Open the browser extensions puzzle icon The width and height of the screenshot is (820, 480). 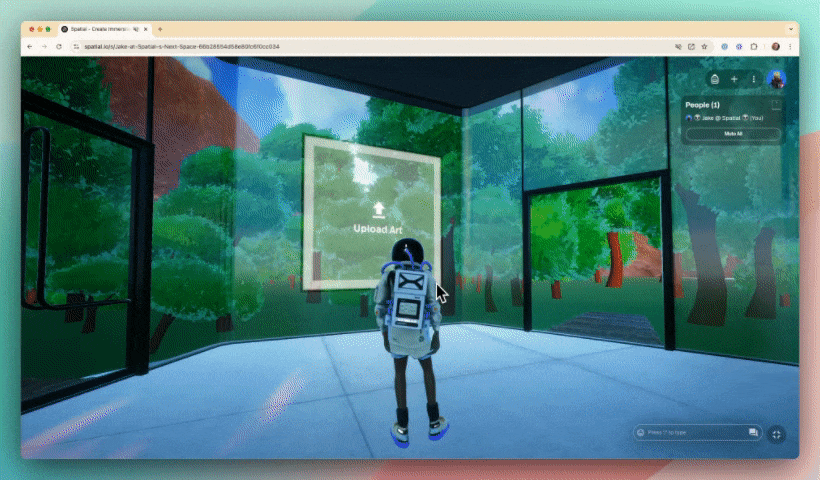pos(754,47)
